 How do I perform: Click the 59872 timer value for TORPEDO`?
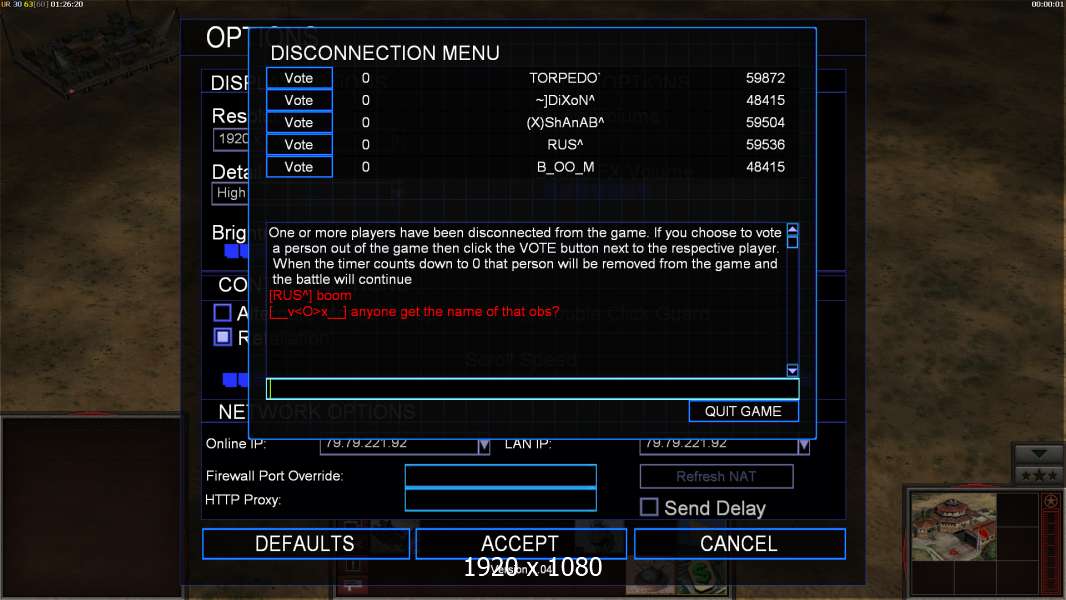click(x=765, y=78)
